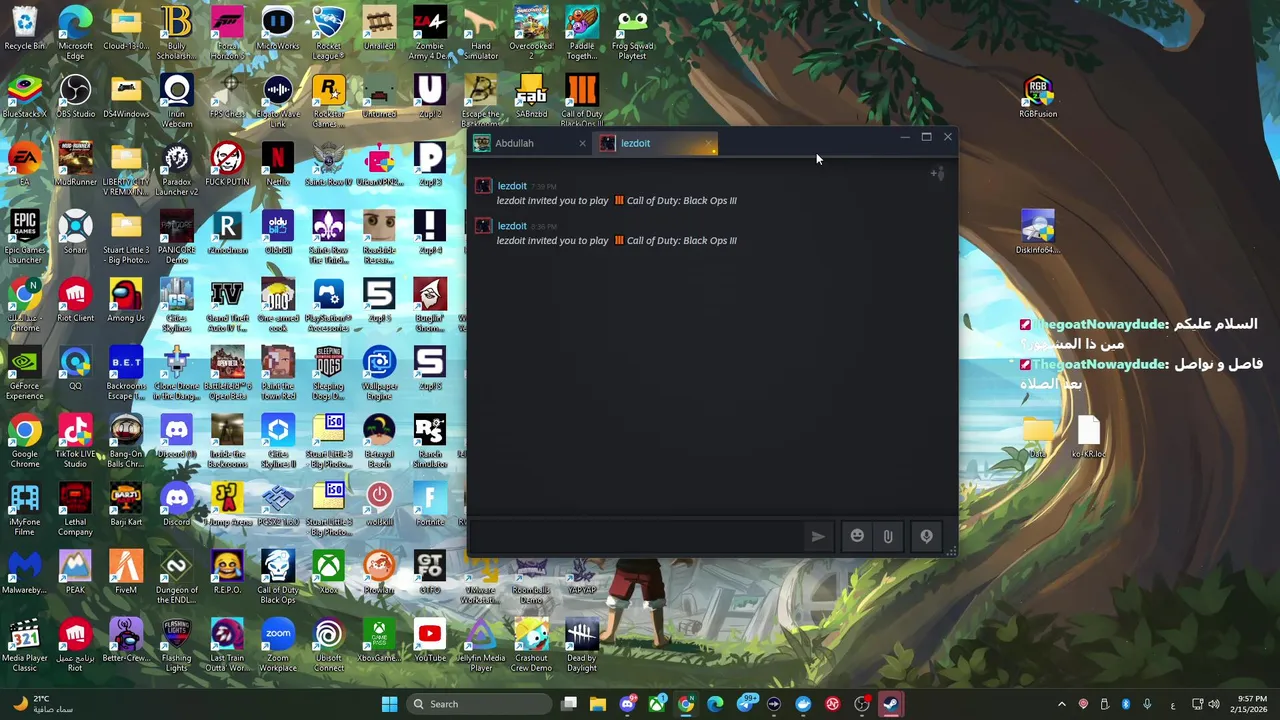Select the Riot Client desktop icon
The image size is (1280, 720).
(75, 302)
